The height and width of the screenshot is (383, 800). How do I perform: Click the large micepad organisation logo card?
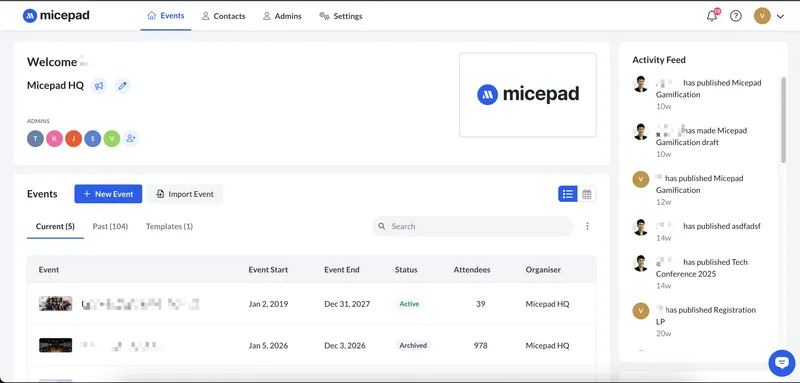point(528,95)
